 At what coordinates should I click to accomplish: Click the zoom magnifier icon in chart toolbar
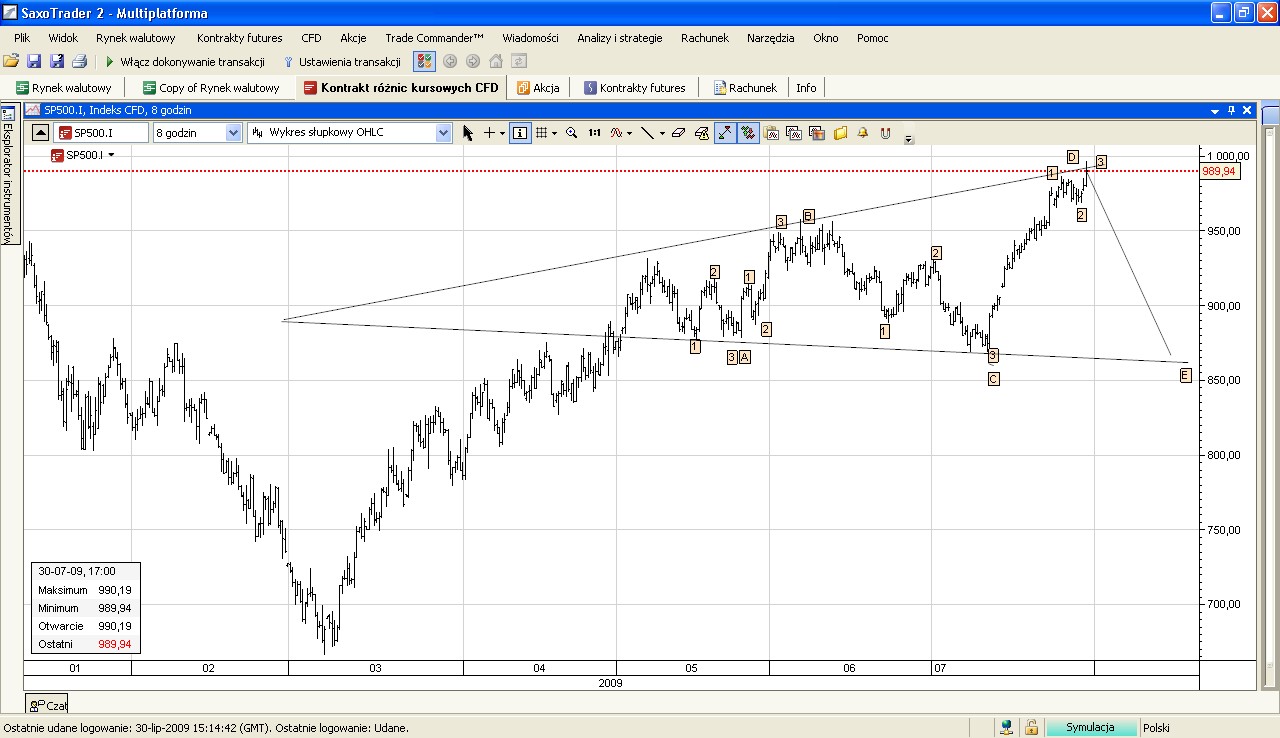coord(572,133)
